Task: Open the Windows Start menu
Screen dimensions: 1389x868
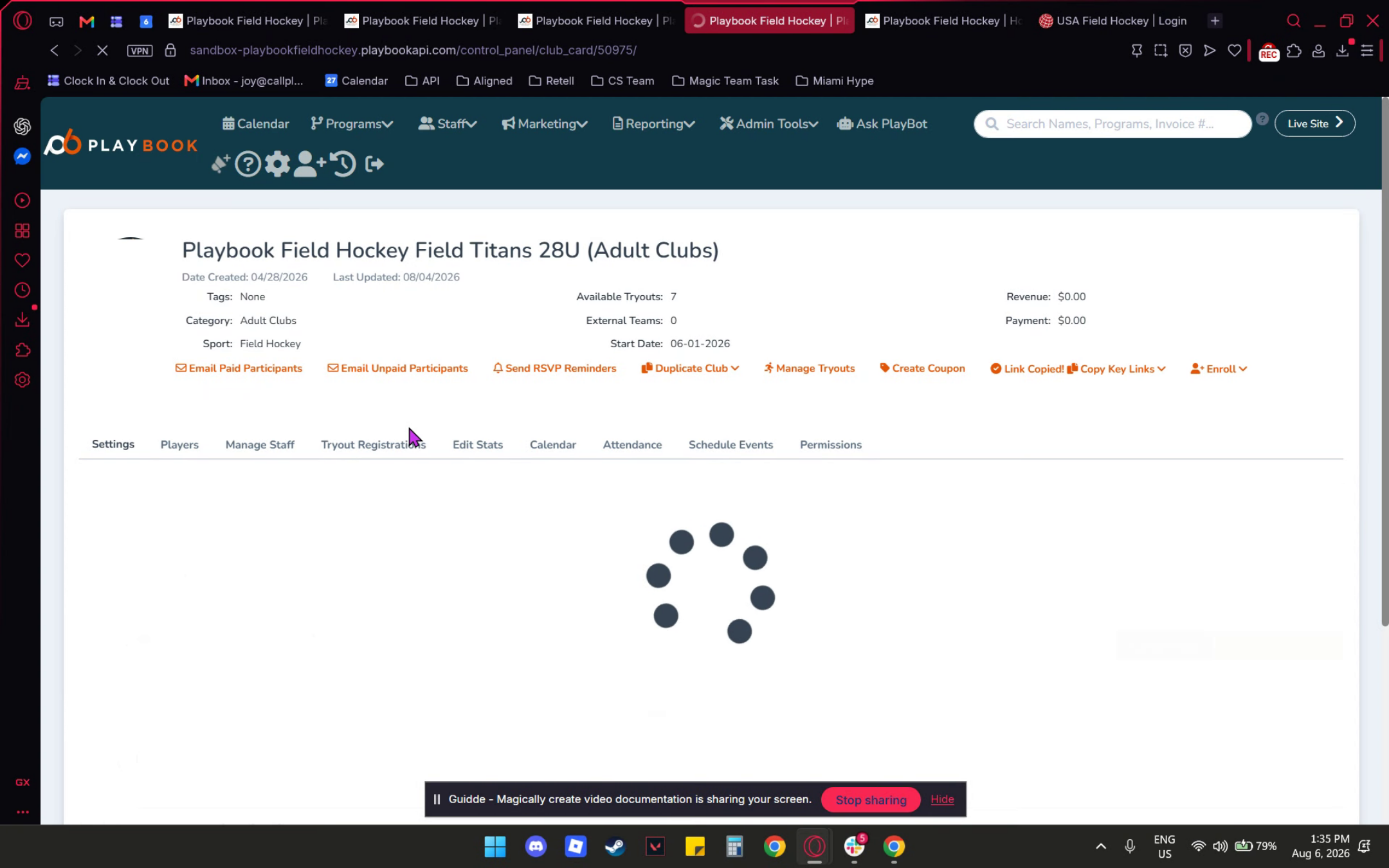Action: pos(495,846)
